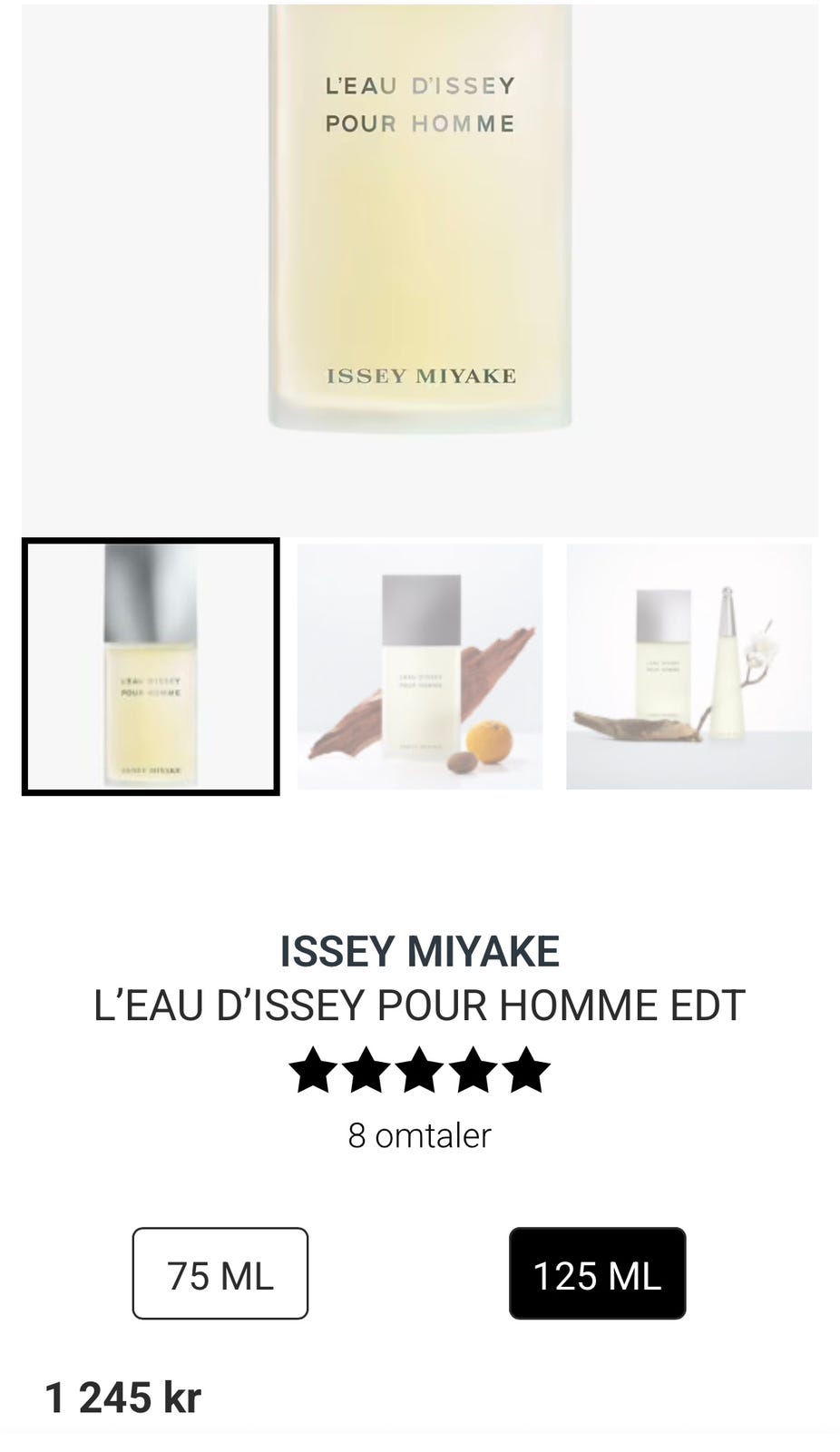Click ISSEY MIYAKE label on the large bottle

coord(421,376)
